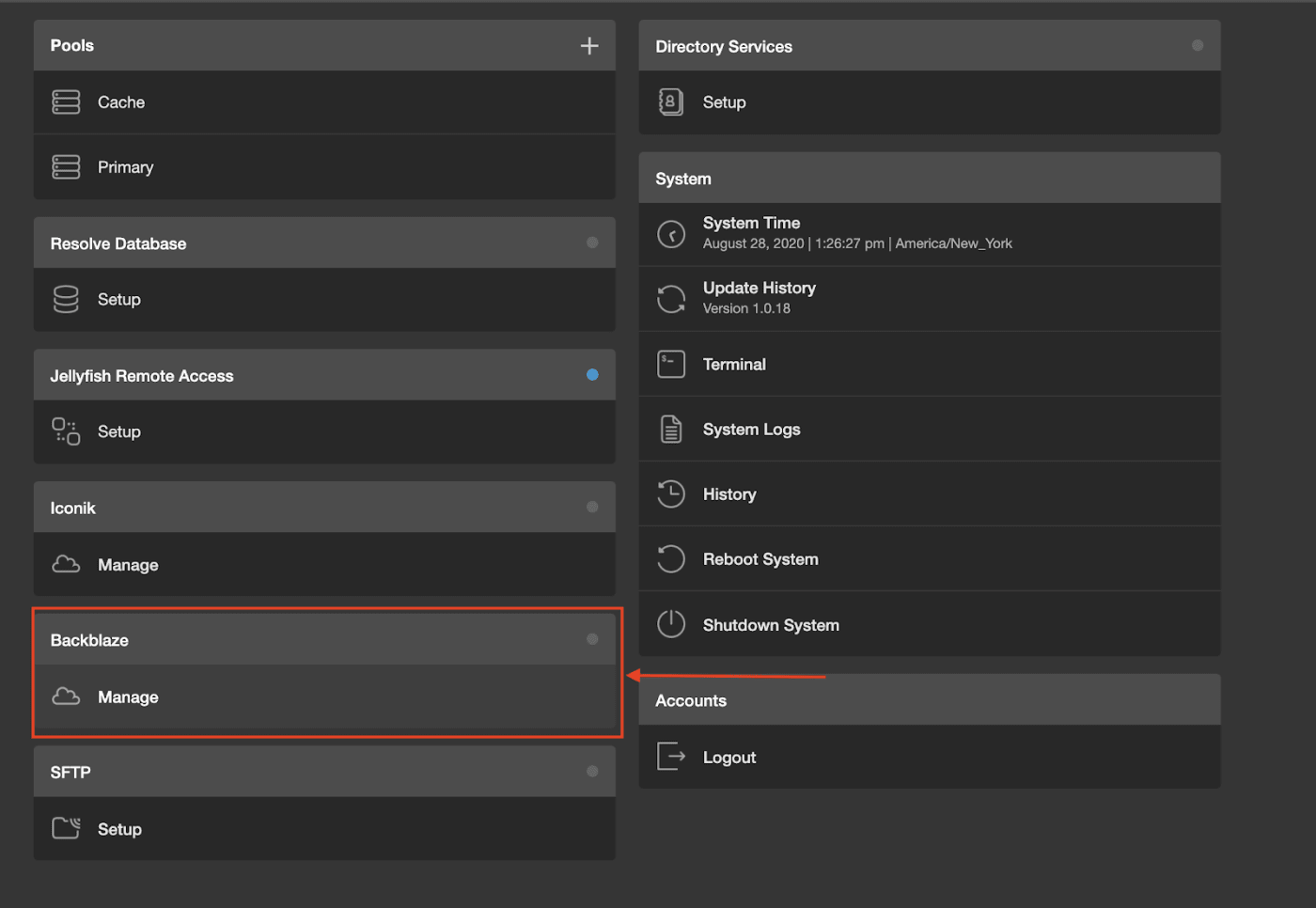Click the Jellyfish Remote Access network icon

point(65,431)
